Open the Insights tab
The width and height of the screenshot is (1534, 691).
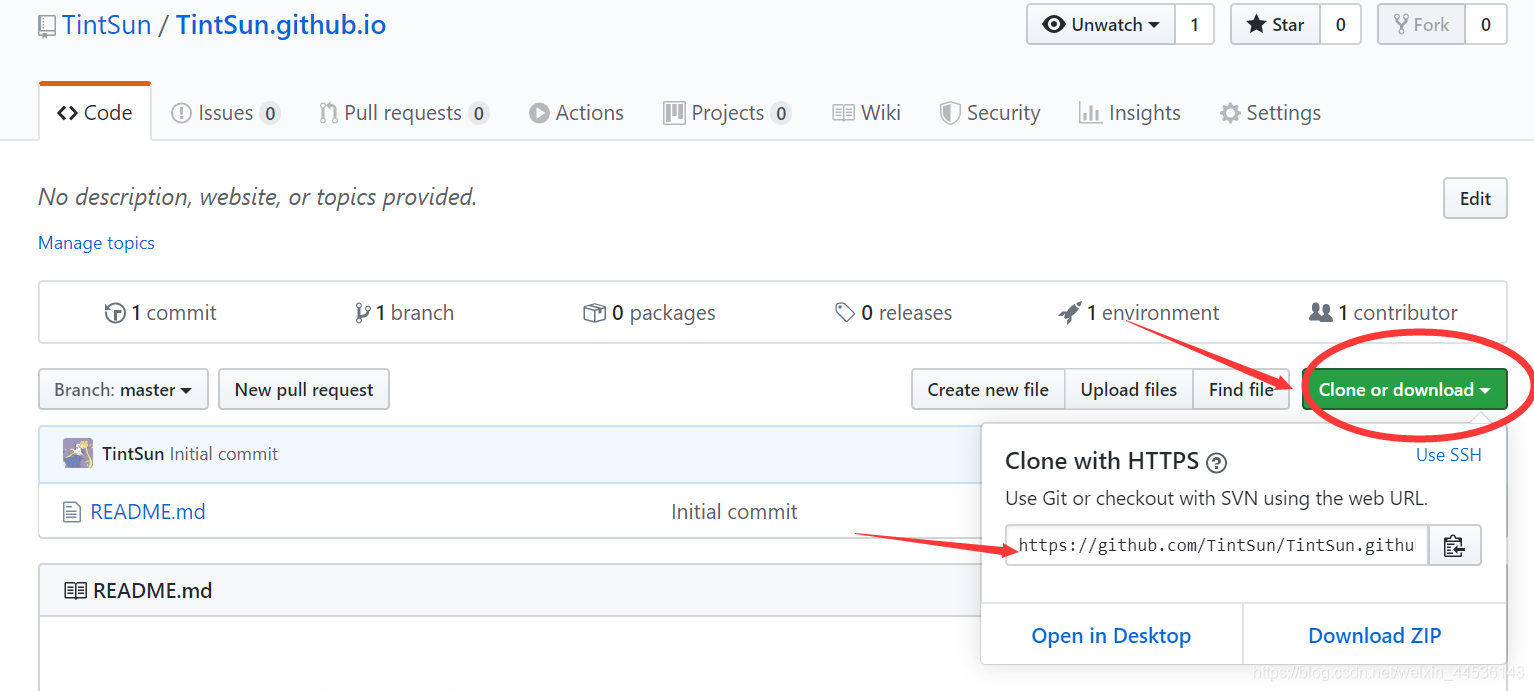pyautogui.click(x=1130, y=113)
